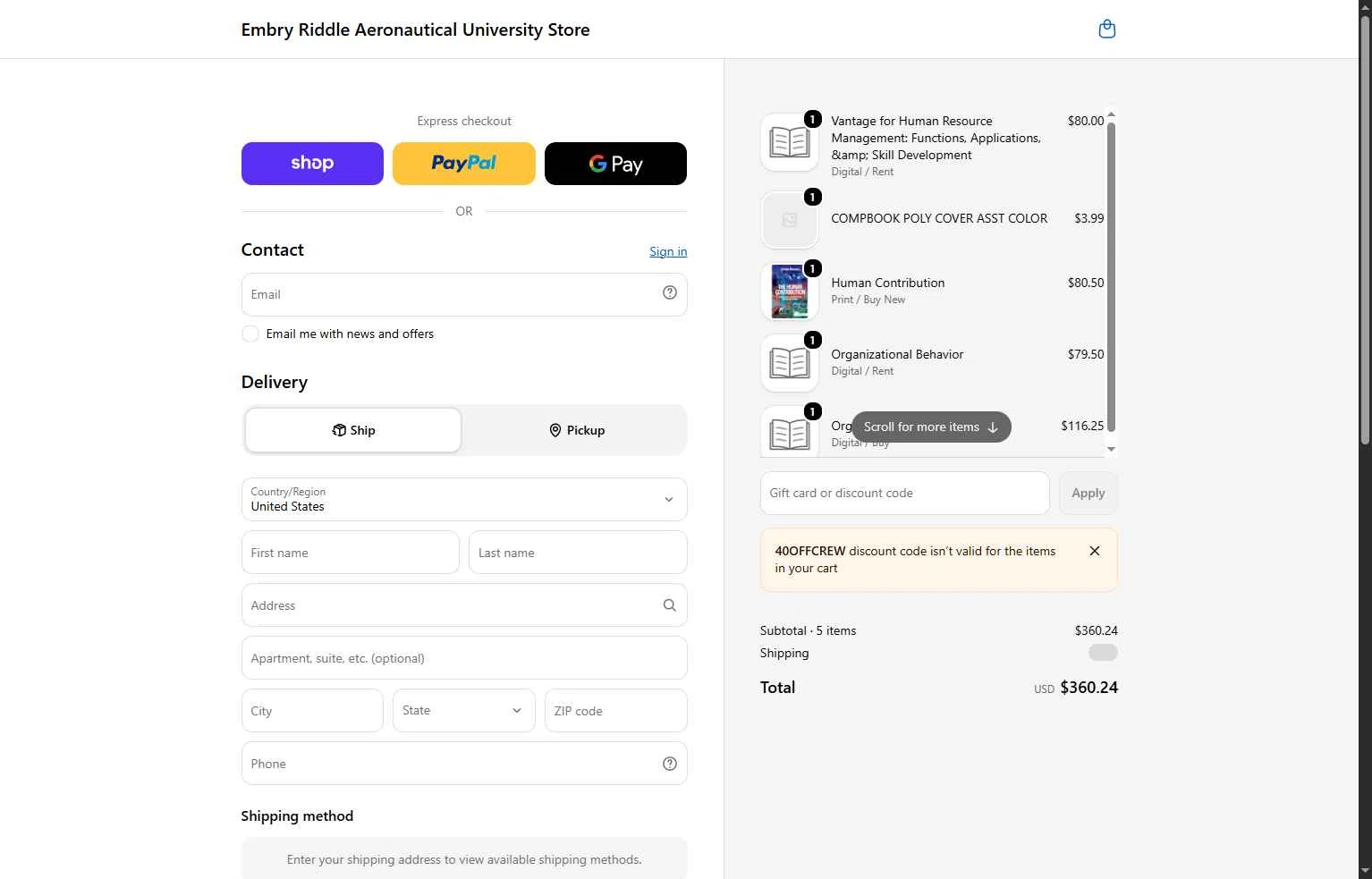1372x879 pixels.
Task: Click the Embry Riddle Aeronautical University Store title
Action: coord(415,30)
